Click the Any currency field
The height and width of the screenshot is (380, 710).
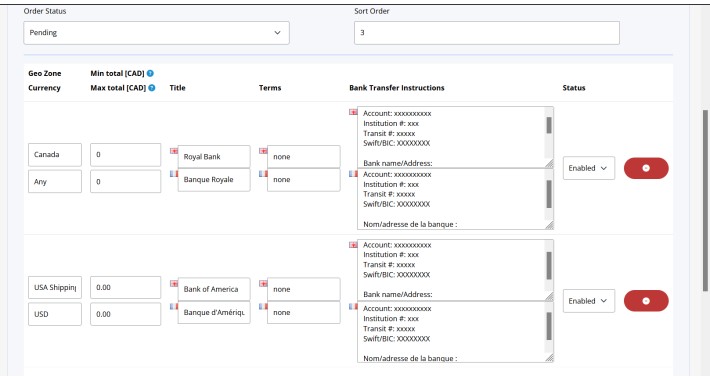(x=55, y=181)
